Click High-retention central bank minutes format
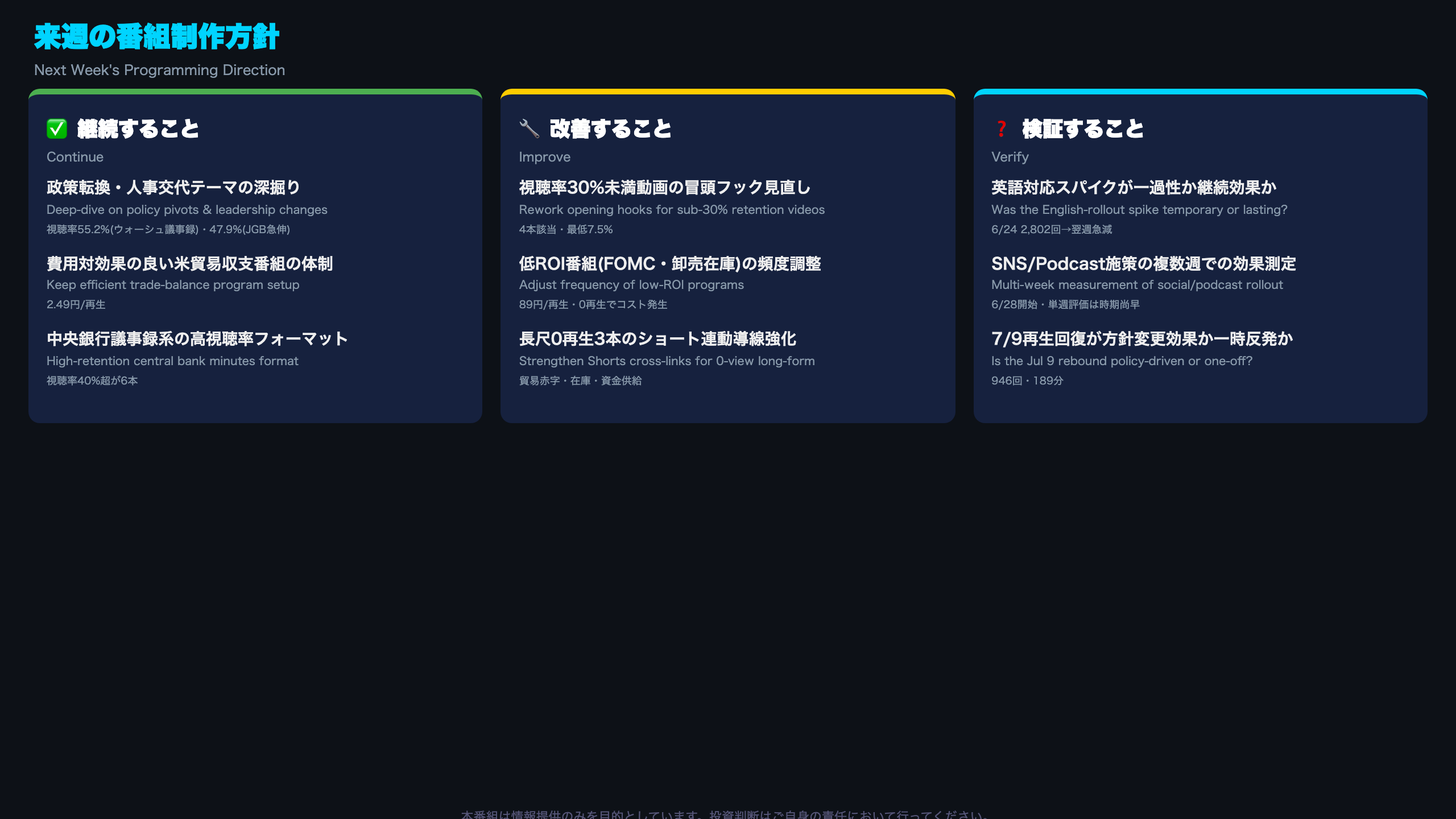This screenshot has height=819, width=1456. (x=172, y=361)
